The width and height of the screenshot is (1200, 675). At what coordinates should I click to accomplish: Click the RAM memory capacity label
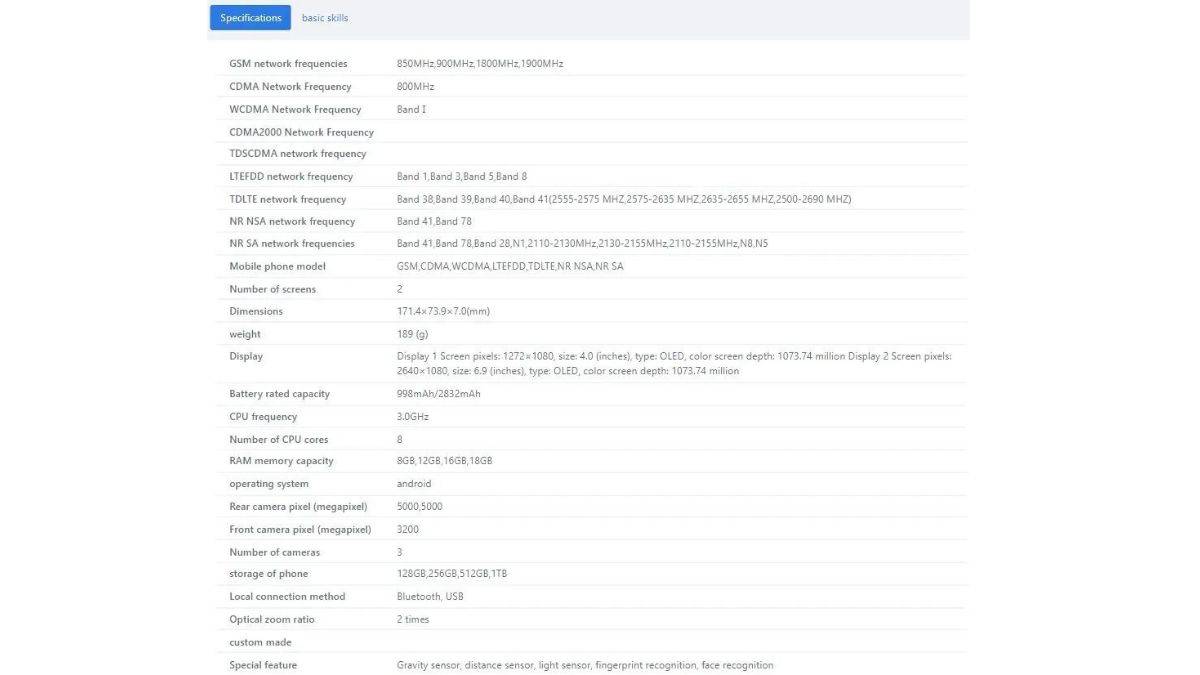[x=281, y=461]
